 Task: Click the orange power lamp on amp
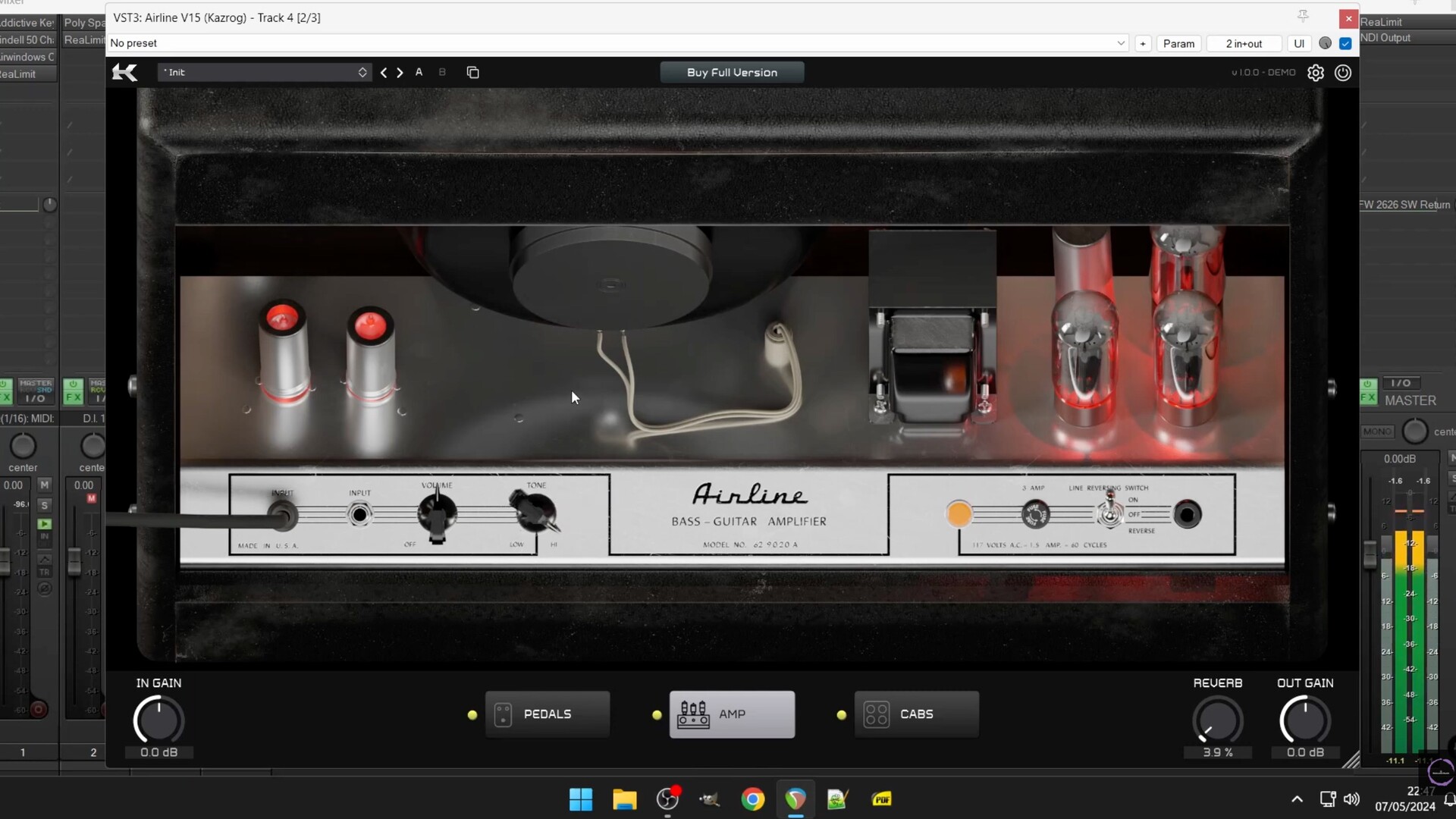click(959, 514)
